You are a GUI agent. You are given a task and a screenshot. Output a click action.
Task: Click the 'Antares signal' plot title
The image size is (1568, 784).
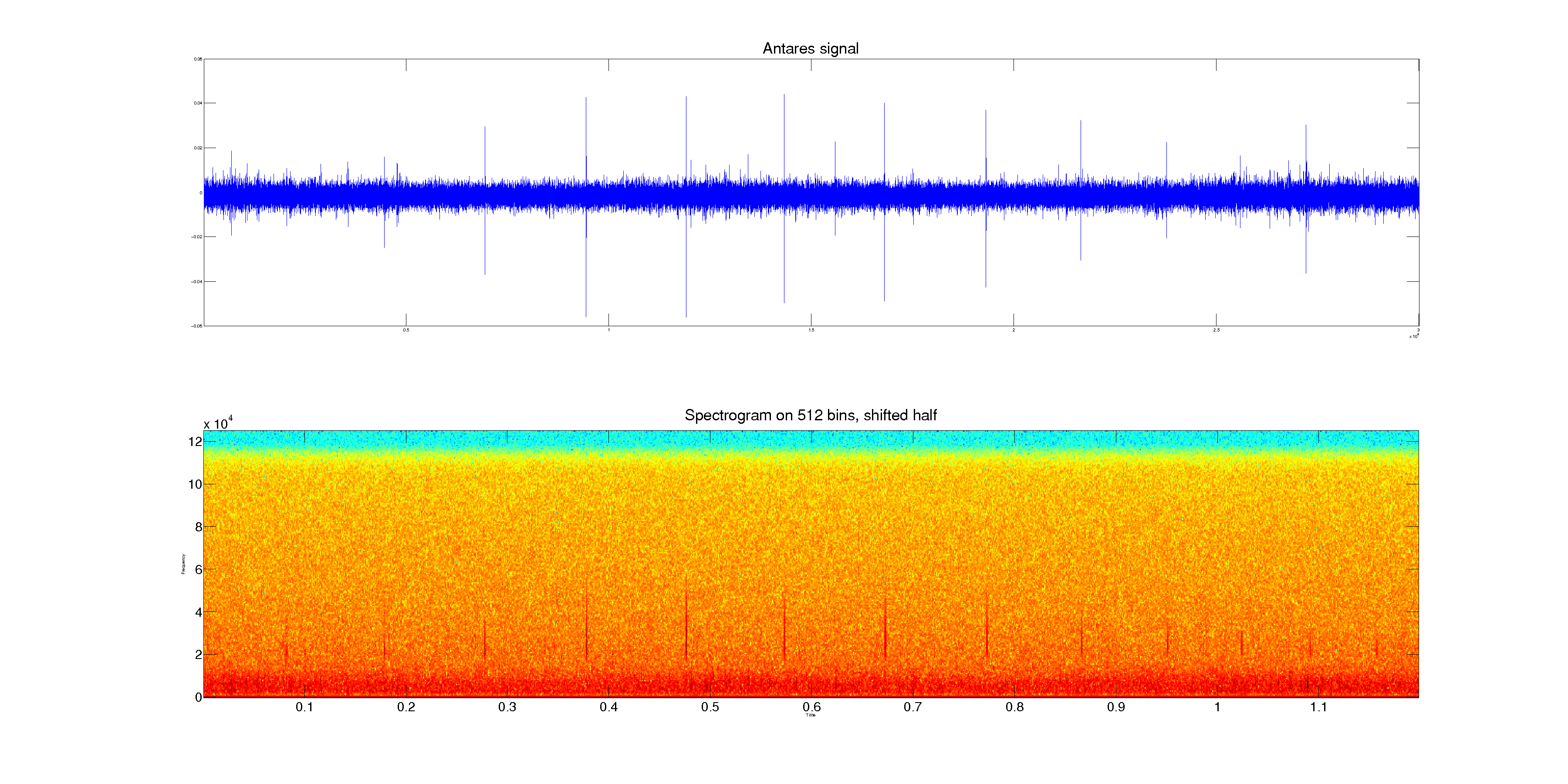pyautogui.click(x=810, y=49)
